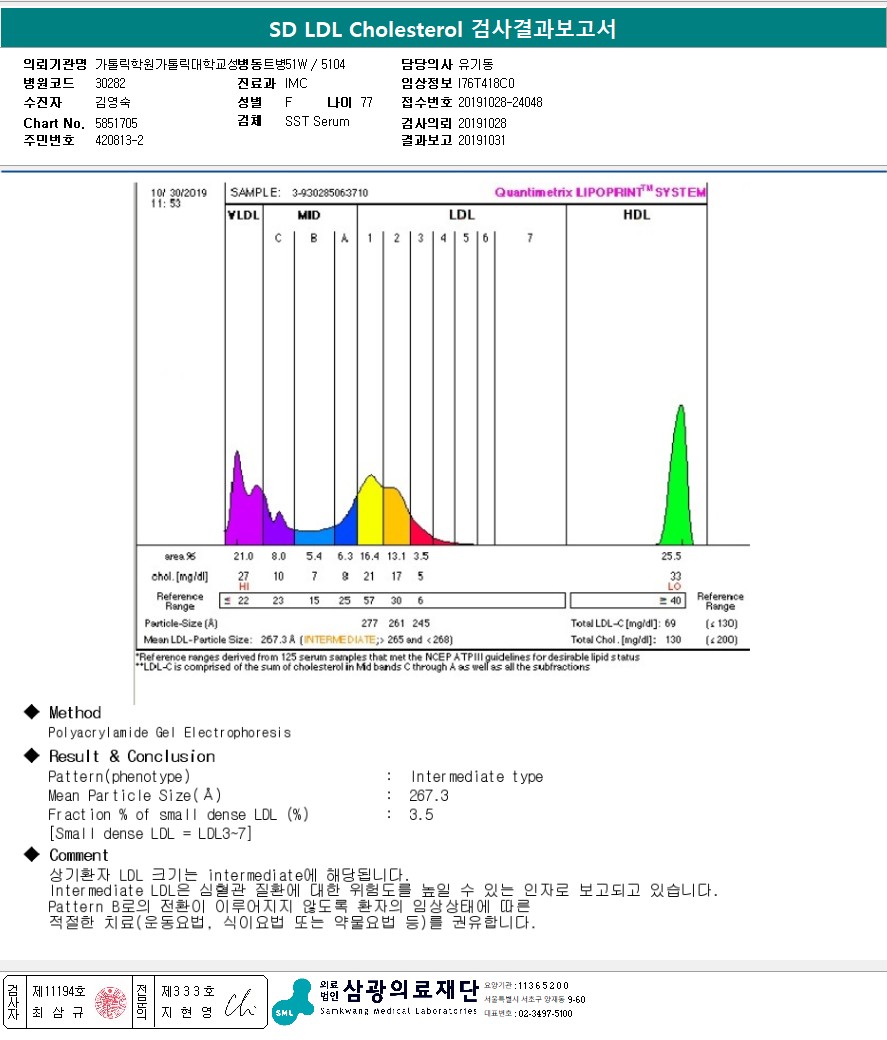Click the yellow LDL-1 peak area
Screen dimensions: 887x1040
(x=370, y=514)
